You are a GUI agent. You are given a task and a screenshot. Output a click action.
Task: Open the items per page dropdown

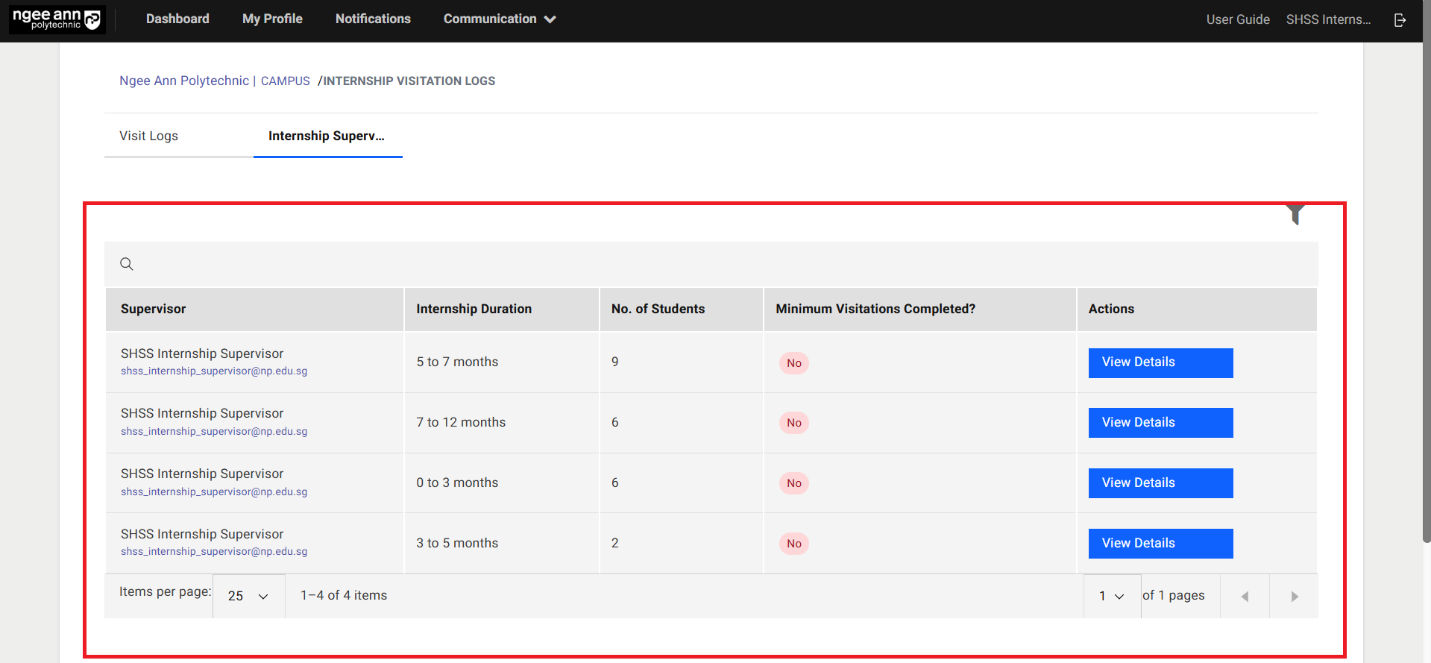coord(248,596)
